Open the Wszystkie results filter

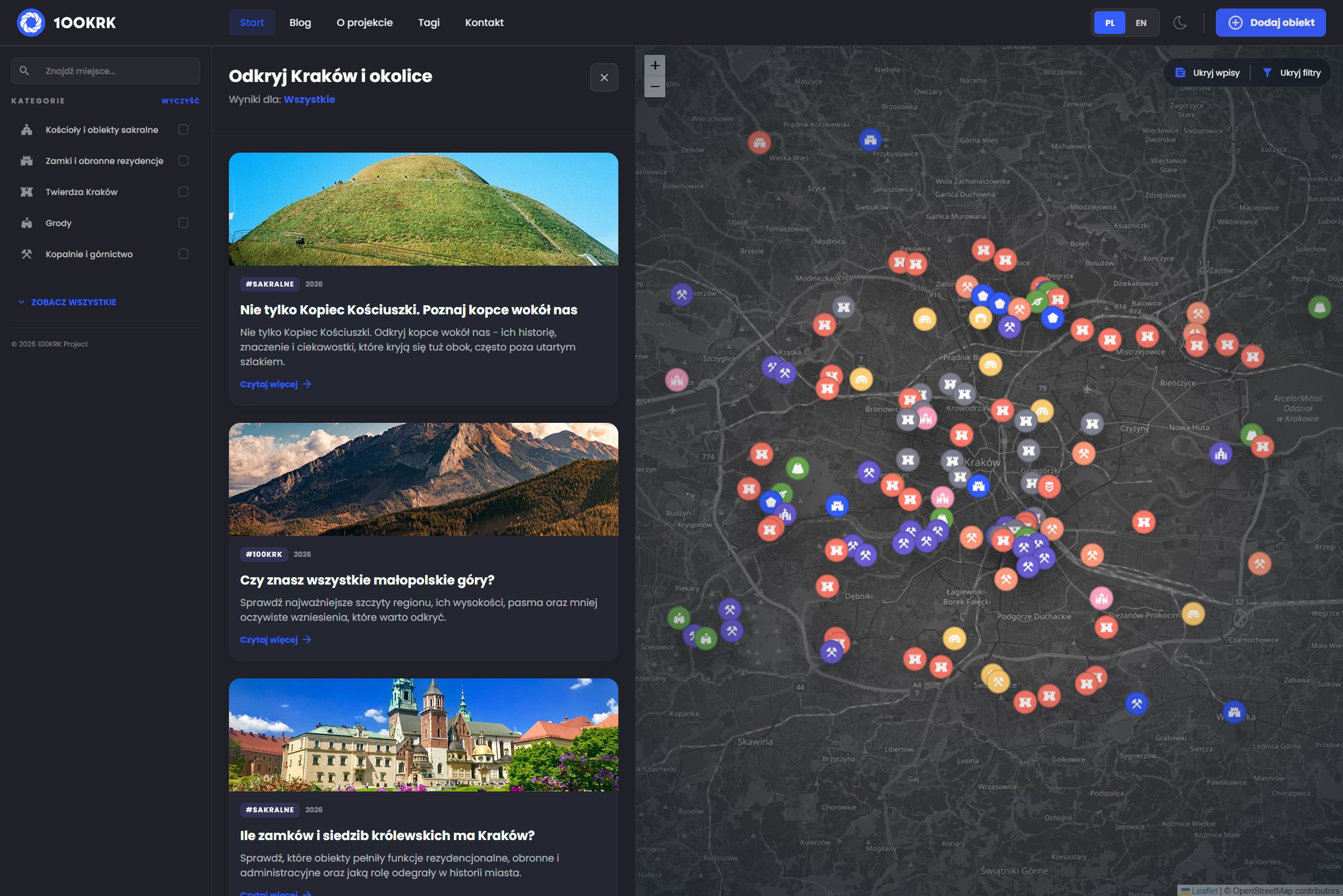pos(309,99)
